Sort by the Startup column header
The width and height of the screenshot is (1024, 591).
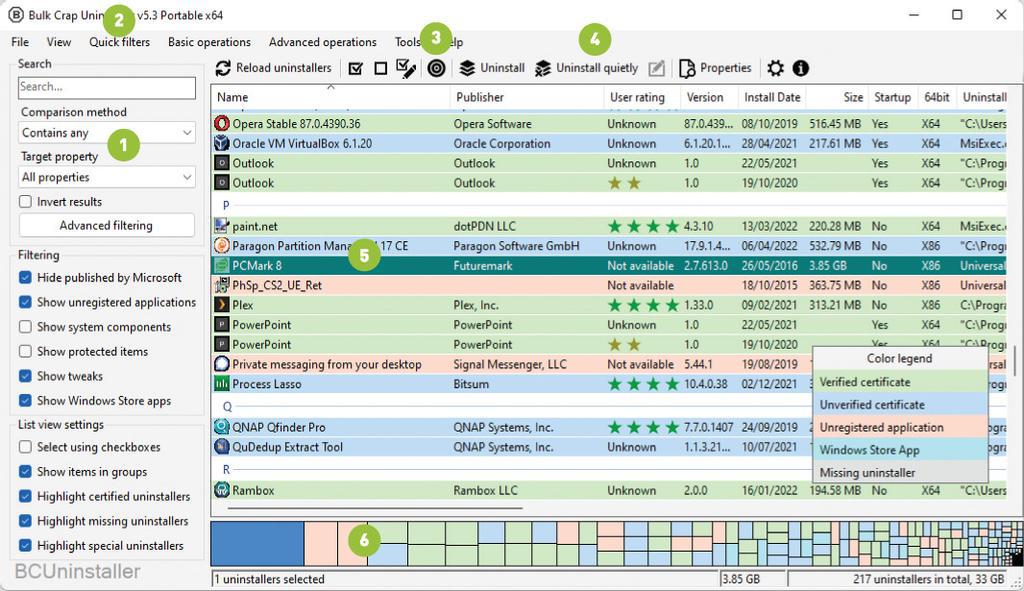892,97
